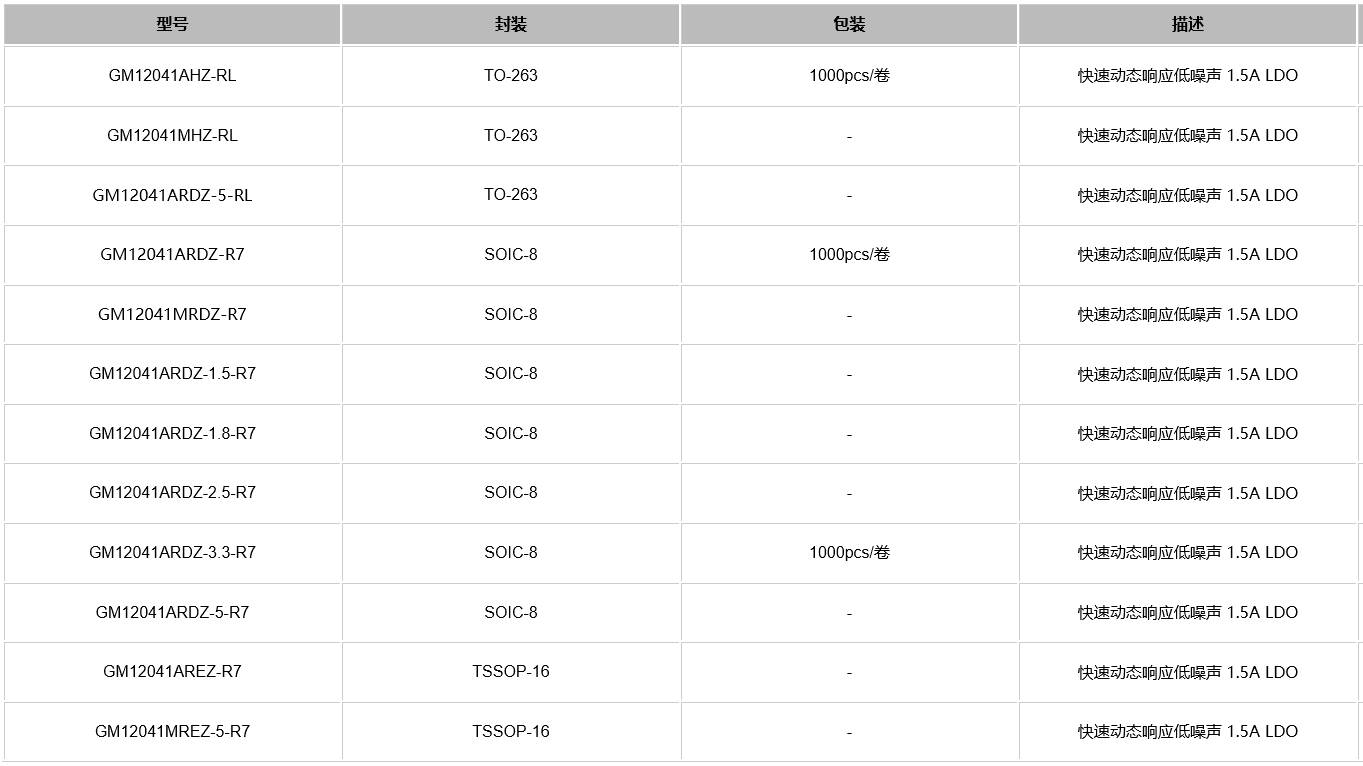
Task: Click the TO-263 package of GM12041AHZ-RL
Action: point(510,76)
